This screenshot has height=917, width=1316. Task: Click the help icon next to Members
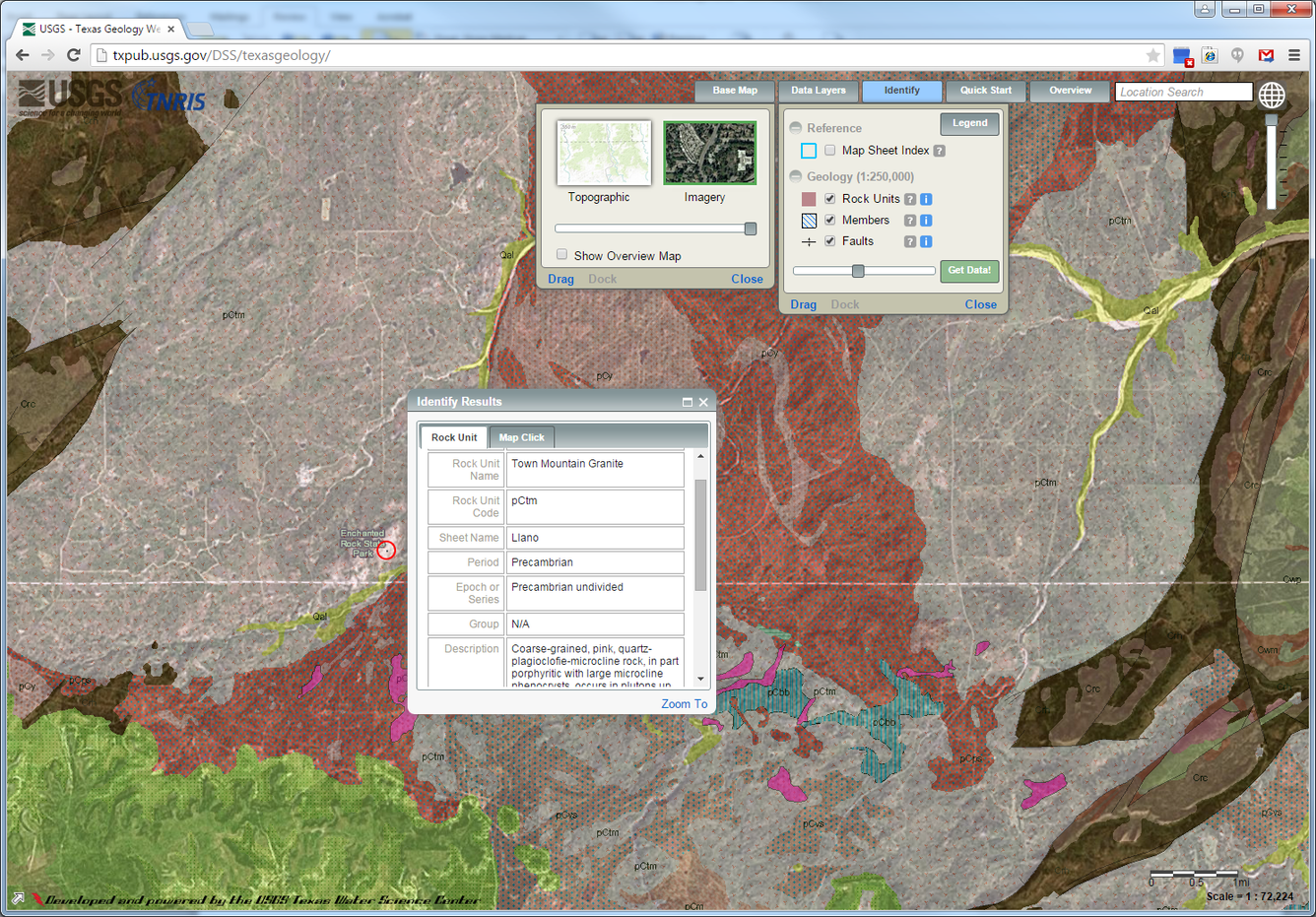point(910,221)
